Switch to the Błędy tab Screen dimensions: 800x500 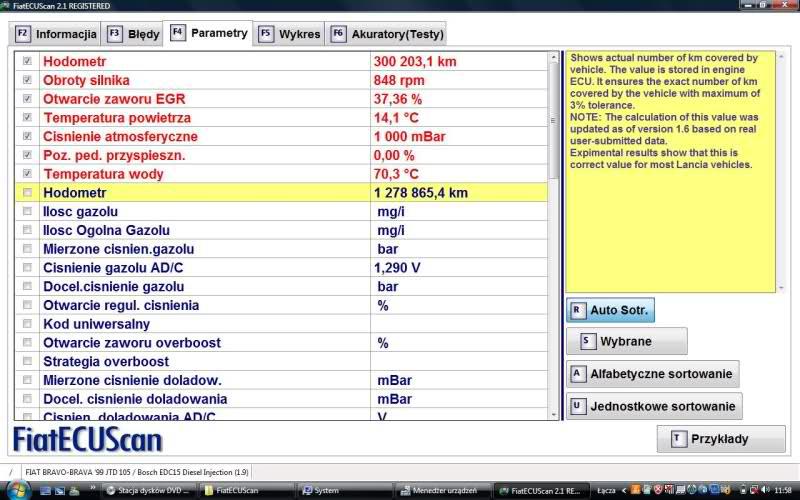(x=133, y=34)
